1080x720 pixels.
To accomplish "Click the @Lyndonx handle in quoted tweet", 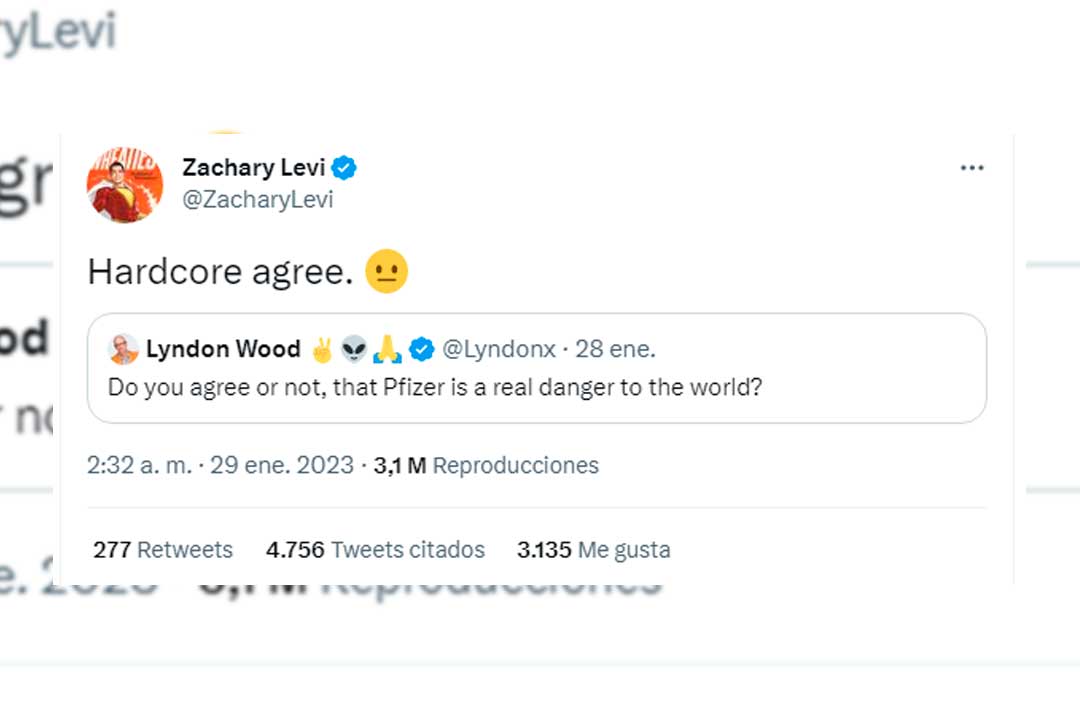I will tap(497, 349).
